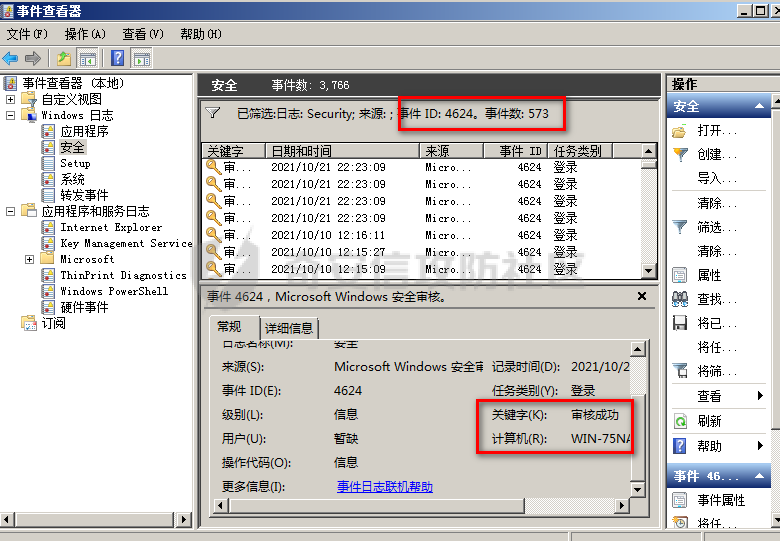Screen dimensions: 780x541
Task: Open the Internet Explorer log
Action: [x=111, y=227]
